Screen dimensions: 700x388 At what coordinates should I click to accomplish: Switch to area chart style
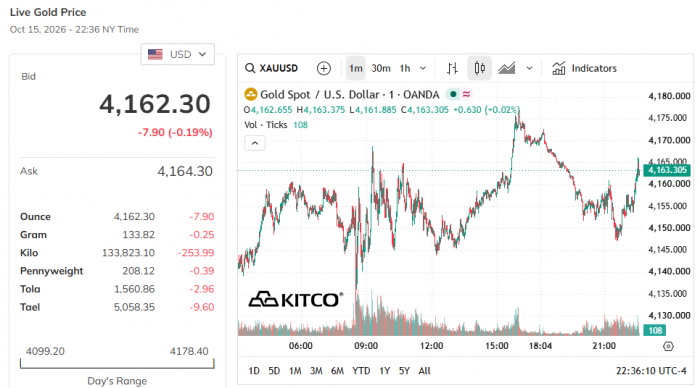(x=507, y=68)
